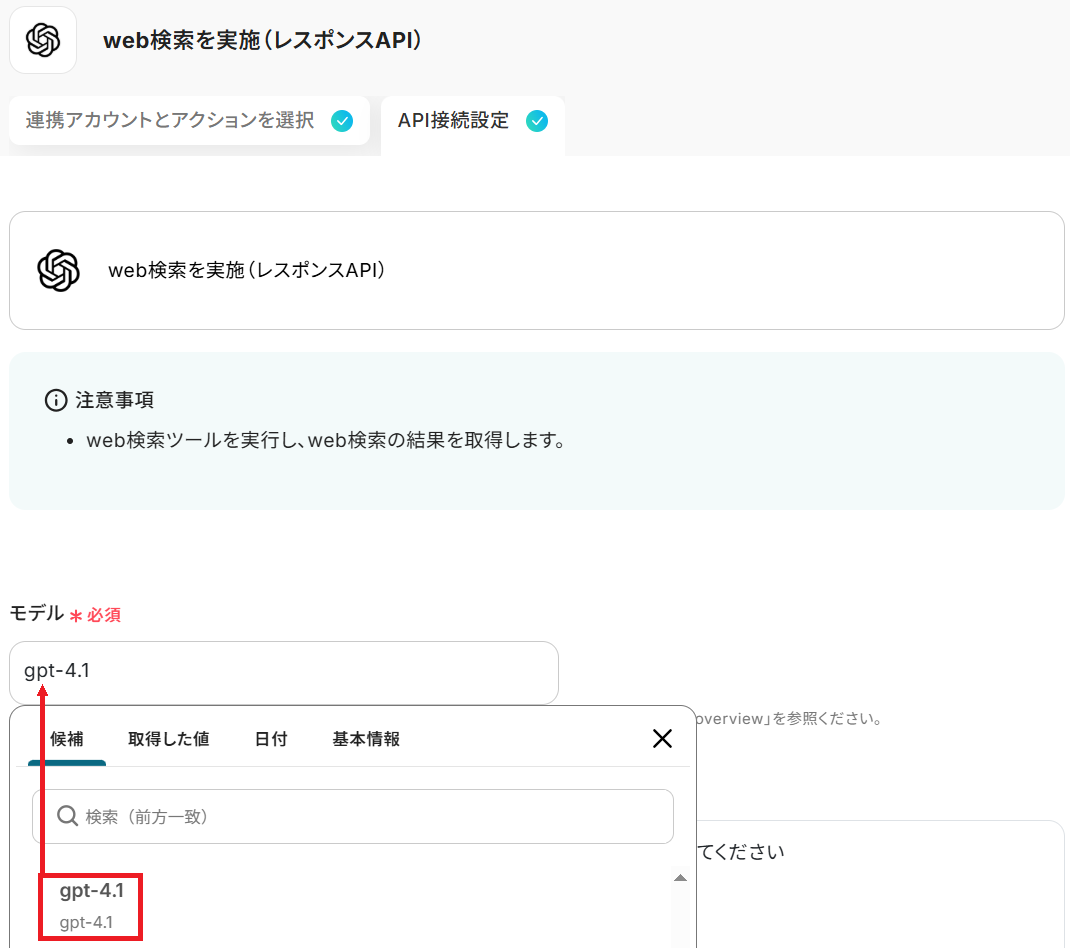Viewport: 1070px width, 948px height.
Task: Click the text field containing てください
Action: coord(880,884)
